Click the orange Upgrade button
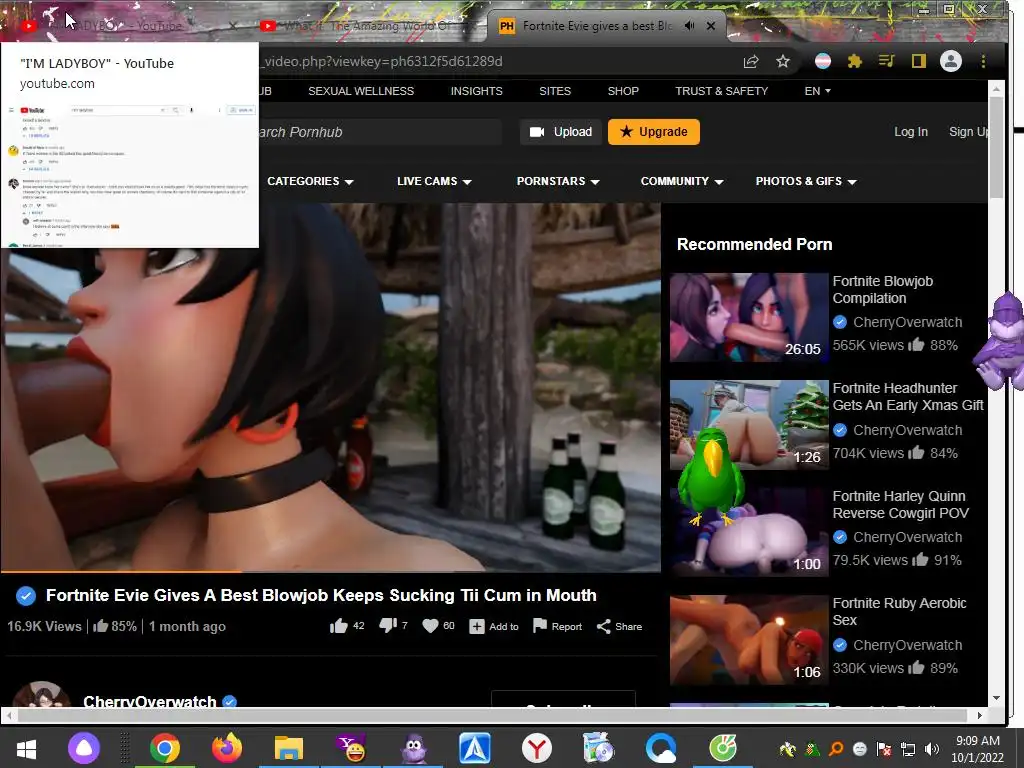This screenshot has width=1024, height=768. (654, 132)
